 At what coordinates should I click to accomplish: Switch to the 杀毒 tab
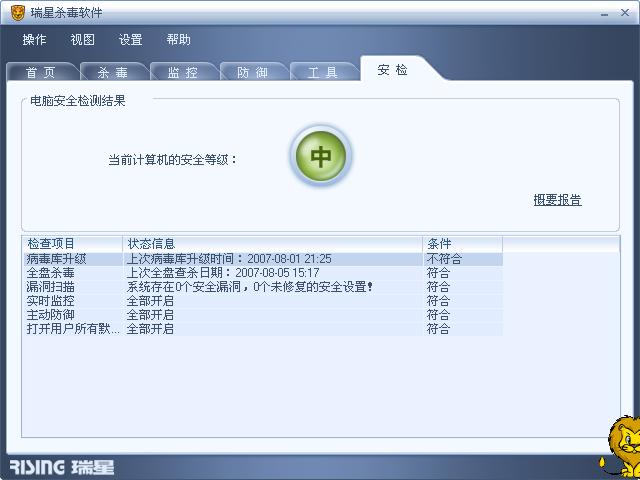(113, 72)
